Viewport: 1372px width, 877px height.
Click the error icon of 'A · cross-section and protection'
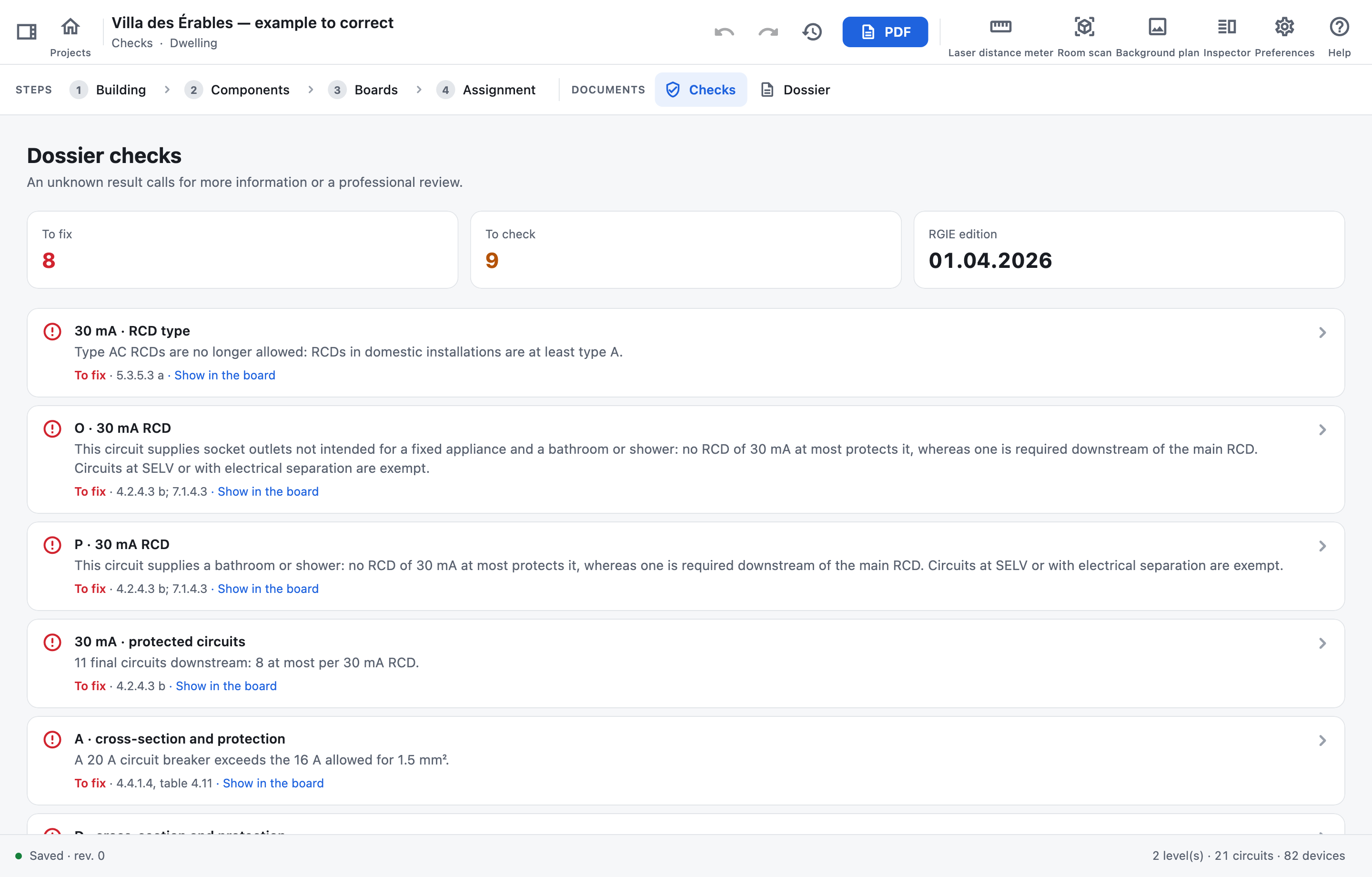(x=52, y=740)
